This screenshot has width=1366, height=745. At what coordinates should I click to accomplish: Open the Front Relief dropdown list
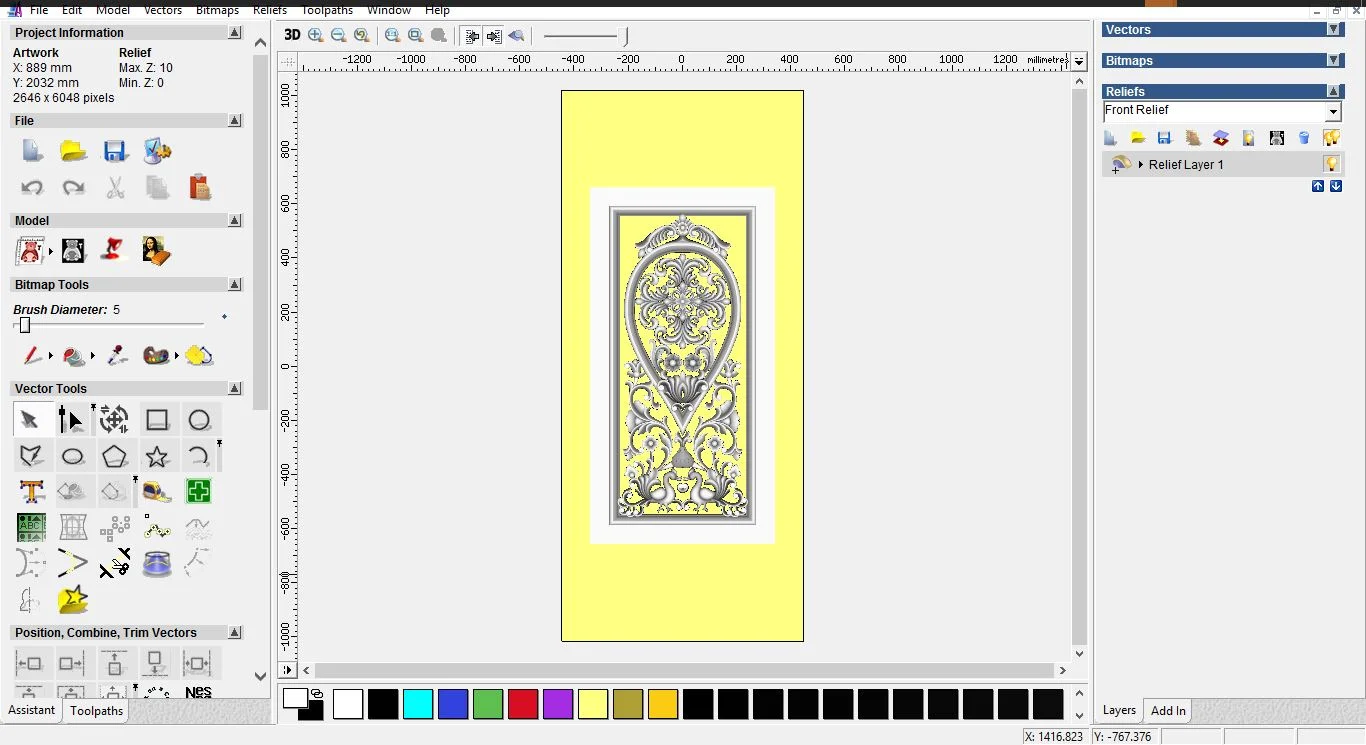(1333, 112)
